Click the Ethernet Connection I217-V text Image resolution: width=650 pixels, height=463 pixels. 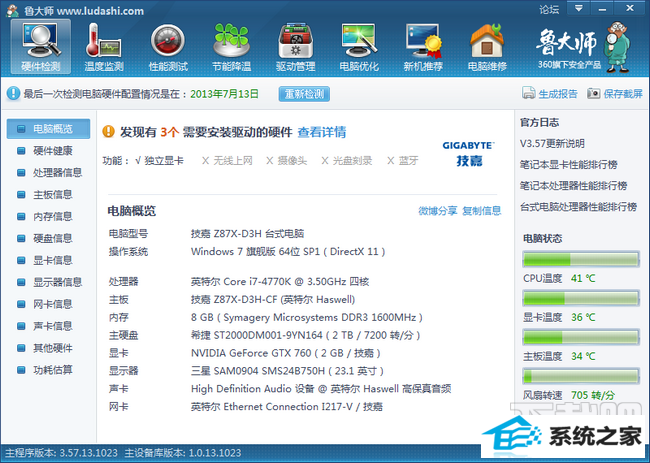(288, 407)
